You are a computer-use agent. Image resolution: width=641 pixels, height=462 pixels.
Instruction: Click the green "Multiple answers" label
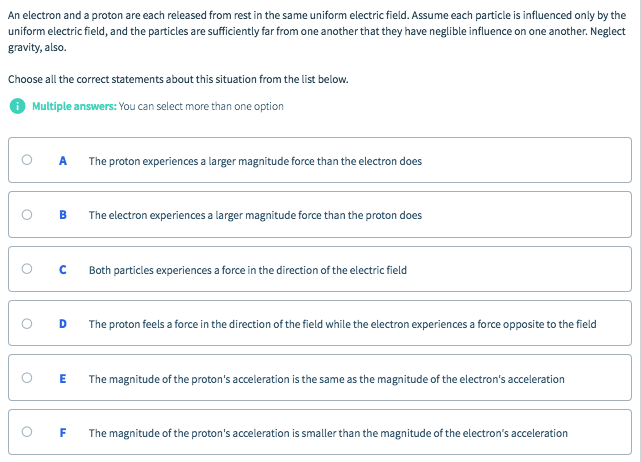coord(73,107)
